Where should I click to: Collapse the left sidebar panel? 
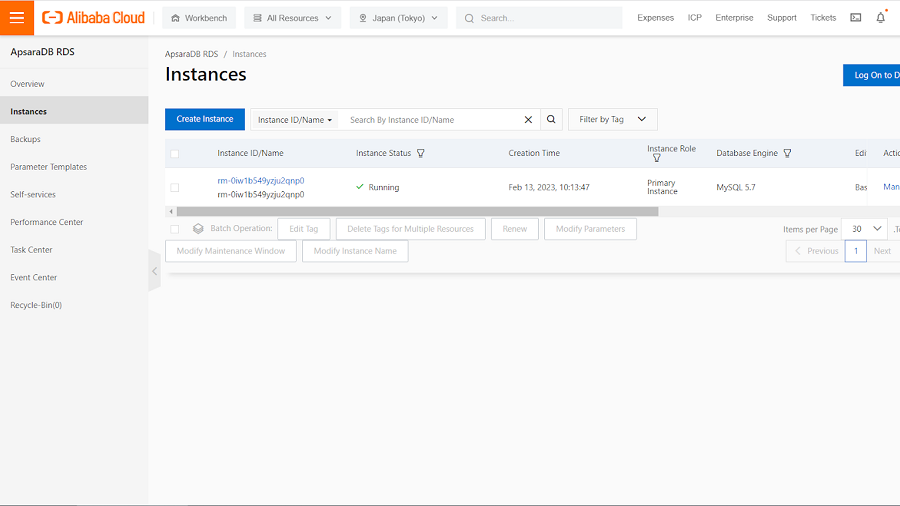(154, 271)
